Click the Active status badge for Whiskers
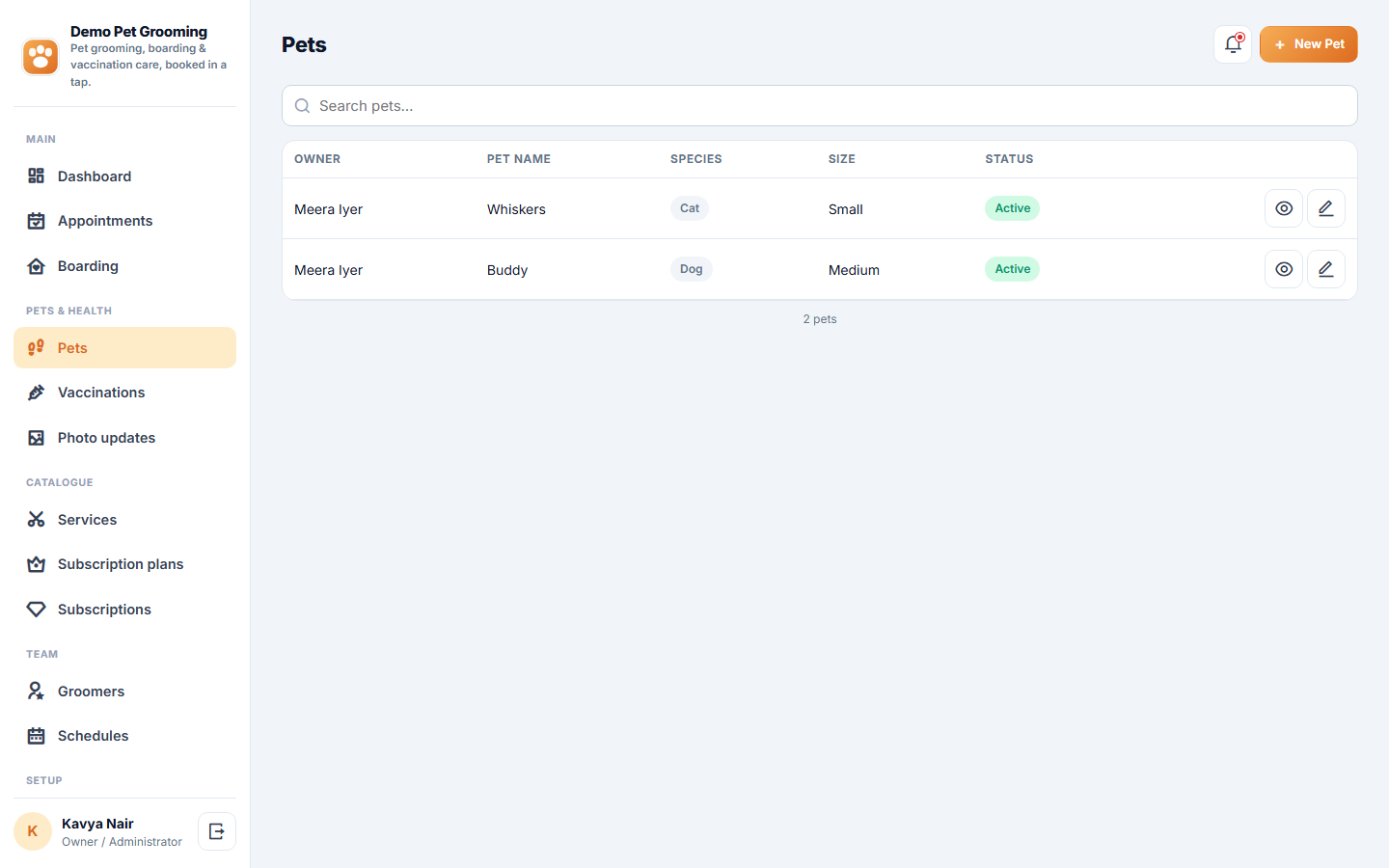Image resolution: width=1389 pixels, height=868 pixels. pos(1012,208)
